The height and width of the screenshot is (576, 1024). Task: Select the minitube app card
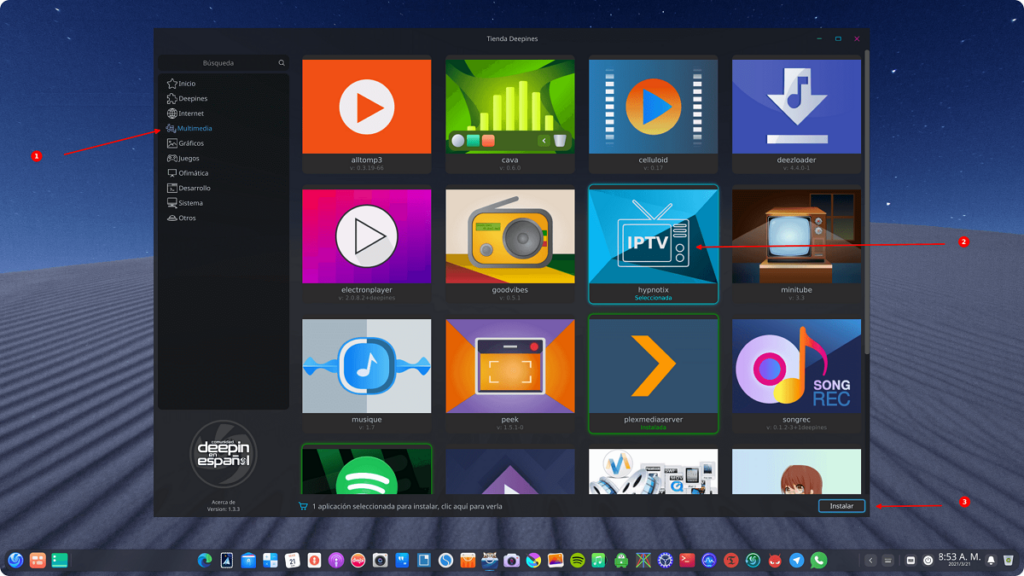point(797,245)
